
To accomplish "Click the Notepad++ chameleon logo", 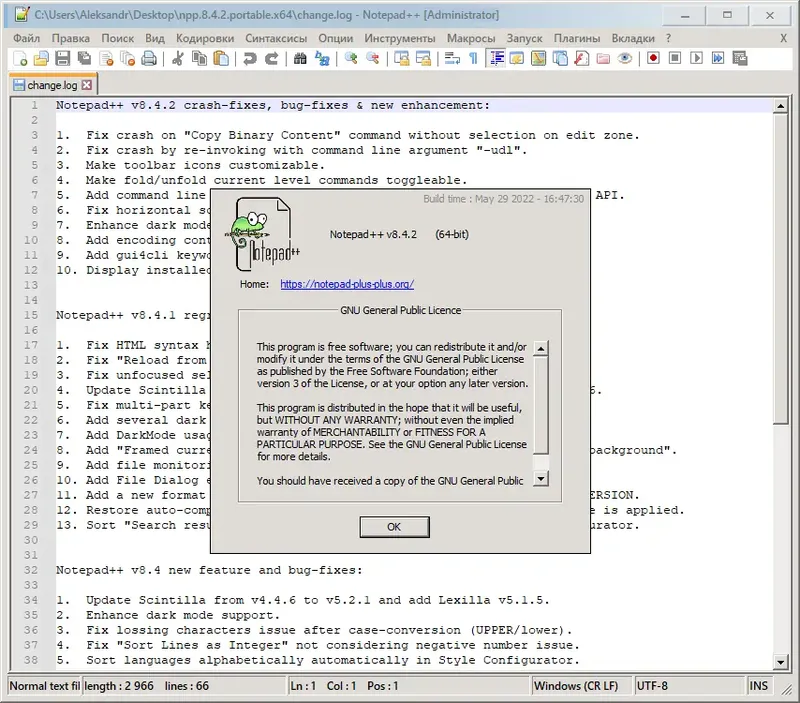I will point(263,234).
